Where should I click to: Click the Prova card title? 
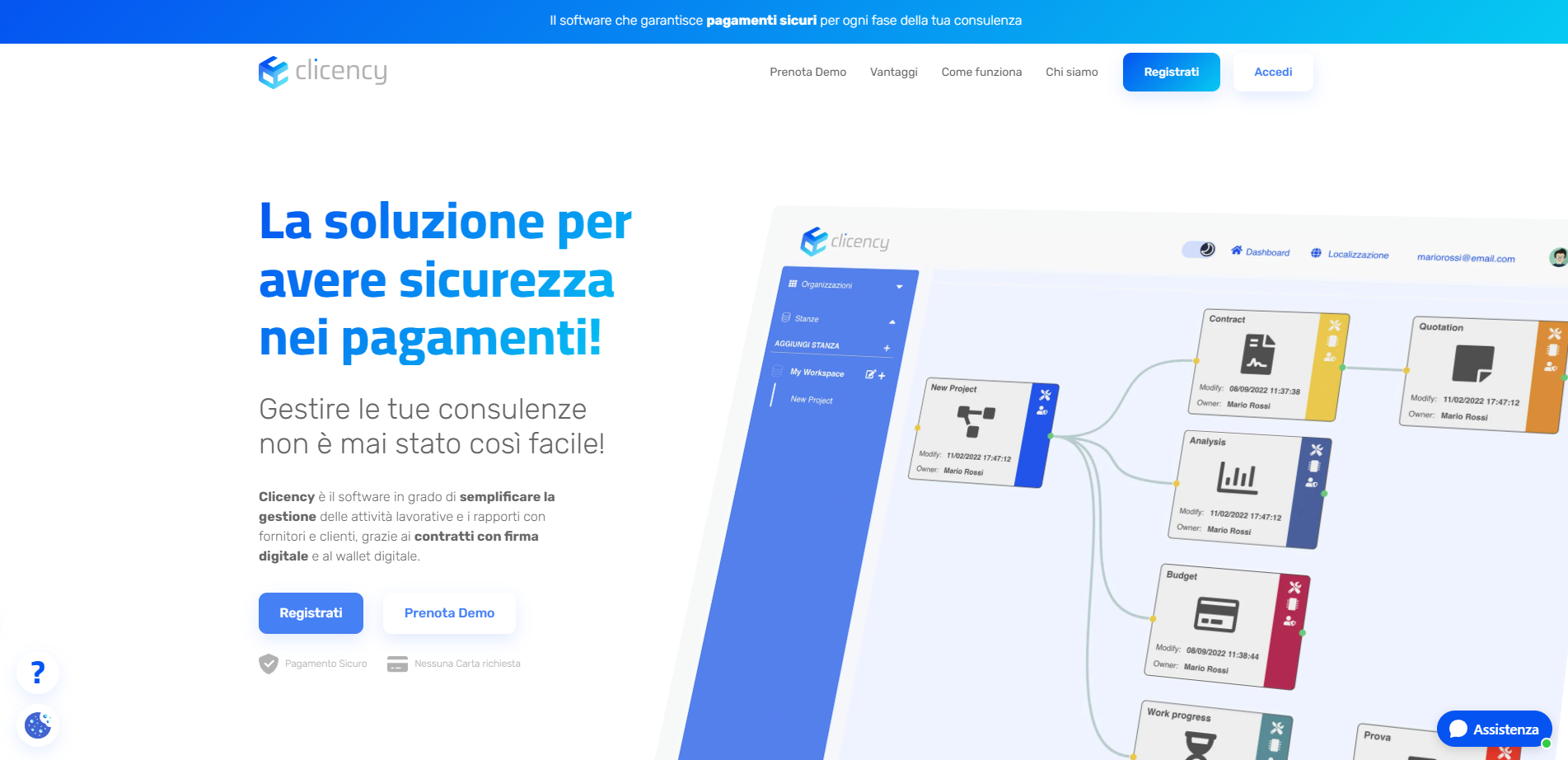tap(1377, 736)
